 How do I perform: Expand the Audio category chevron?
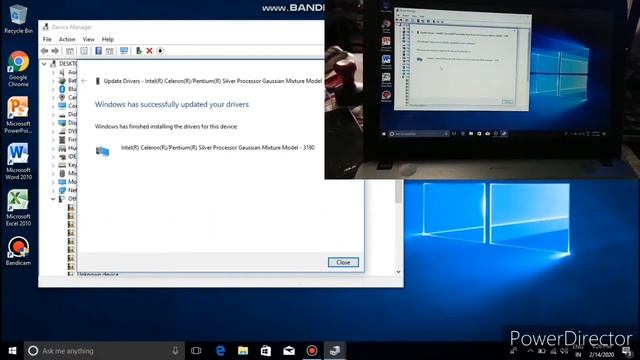[x=53, y=72]
